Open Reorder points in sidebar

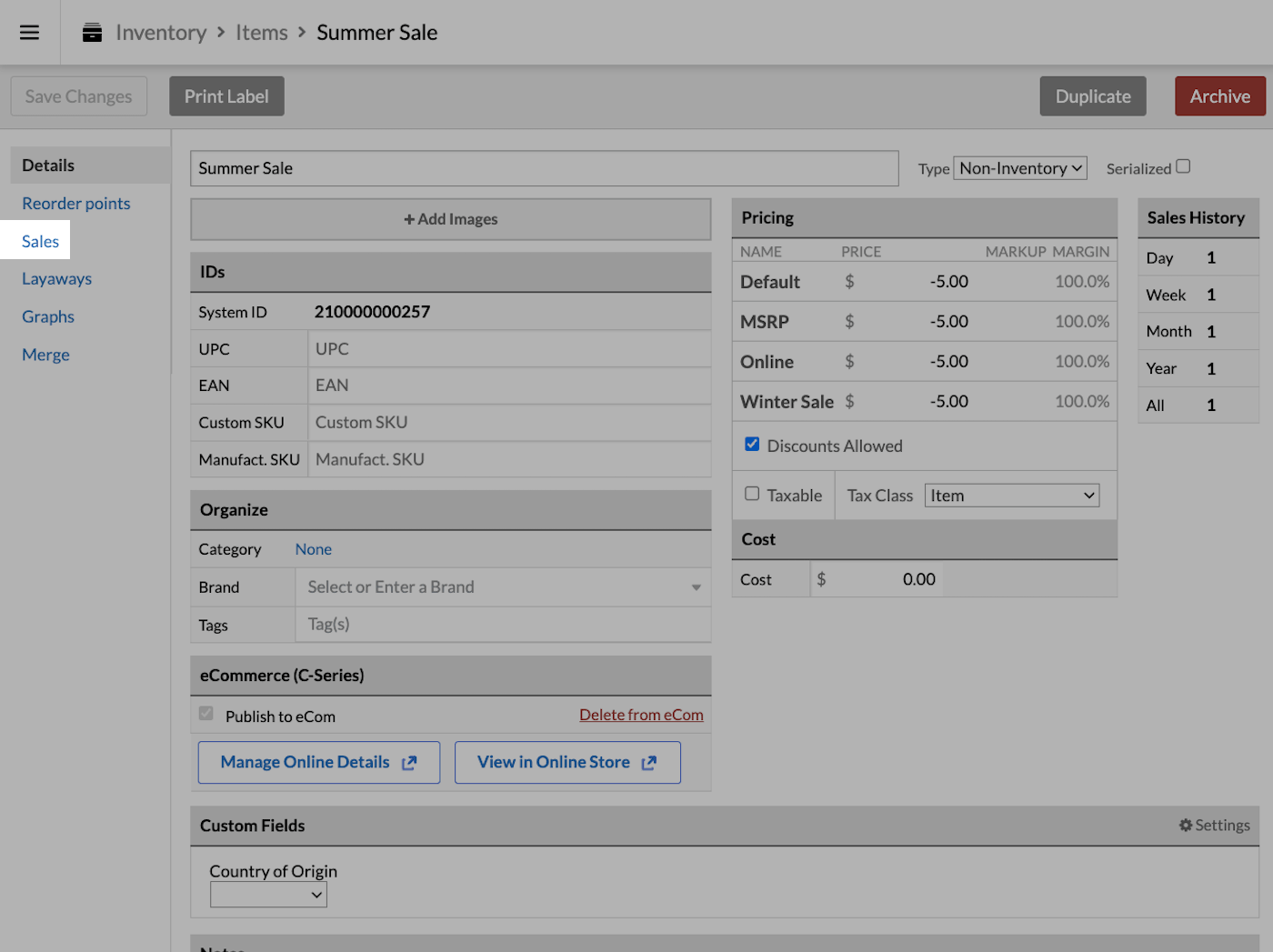click(x=76, y=204)
